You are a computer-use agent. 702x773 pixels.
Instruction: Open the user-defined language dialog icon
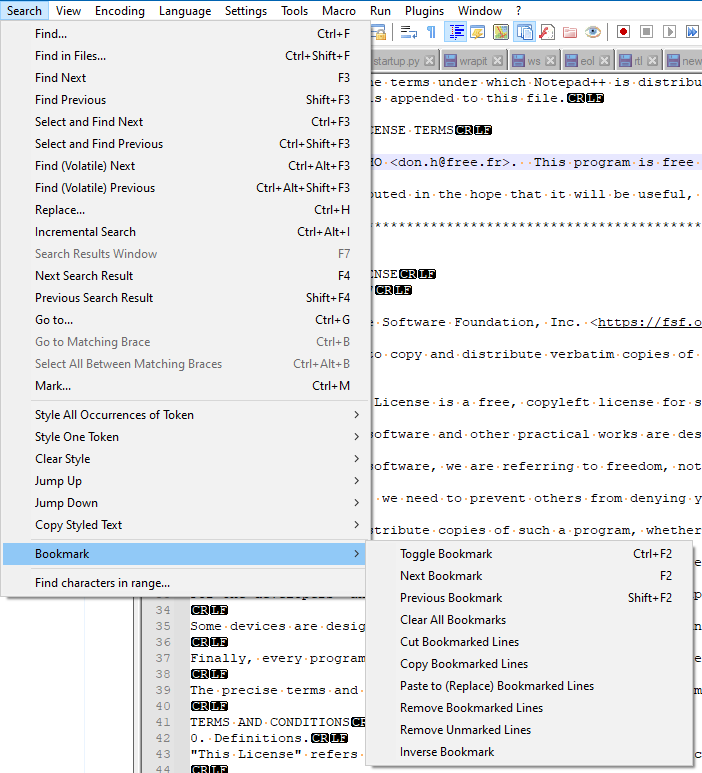[479, 33]
